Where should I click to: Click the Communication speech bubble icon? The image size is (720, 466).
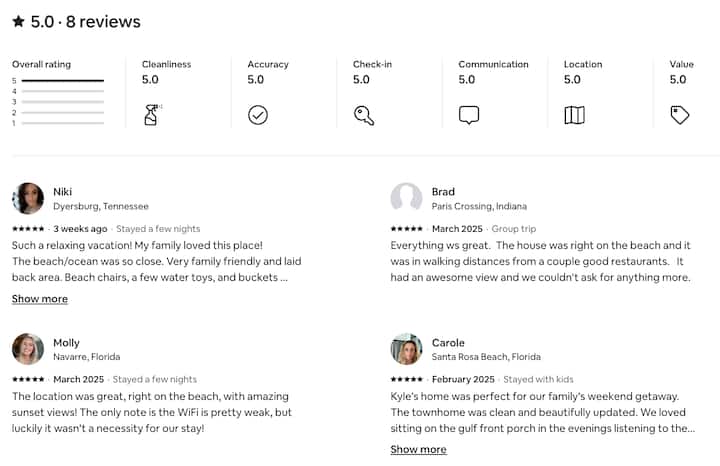click(x=469, y=115)
